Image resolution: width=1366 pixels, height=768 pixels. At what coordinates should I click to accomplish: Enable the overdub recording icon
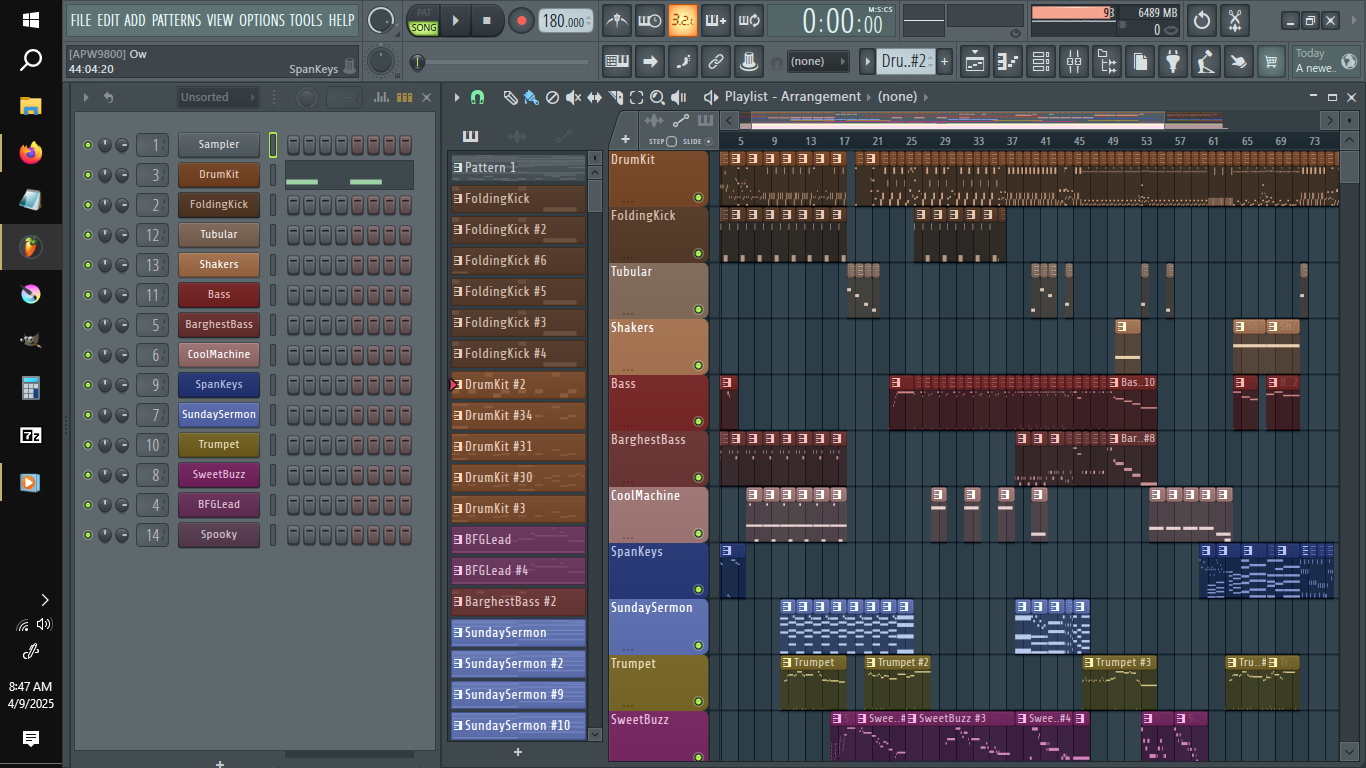click(x=715, y=20)
